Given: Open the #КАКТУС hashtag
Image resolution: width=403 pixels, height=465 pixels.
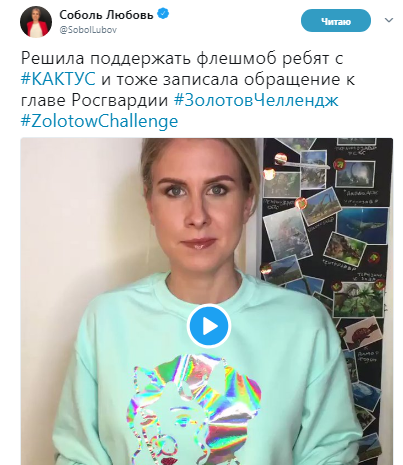Looking at the screenshot, I should pos(58,79).
